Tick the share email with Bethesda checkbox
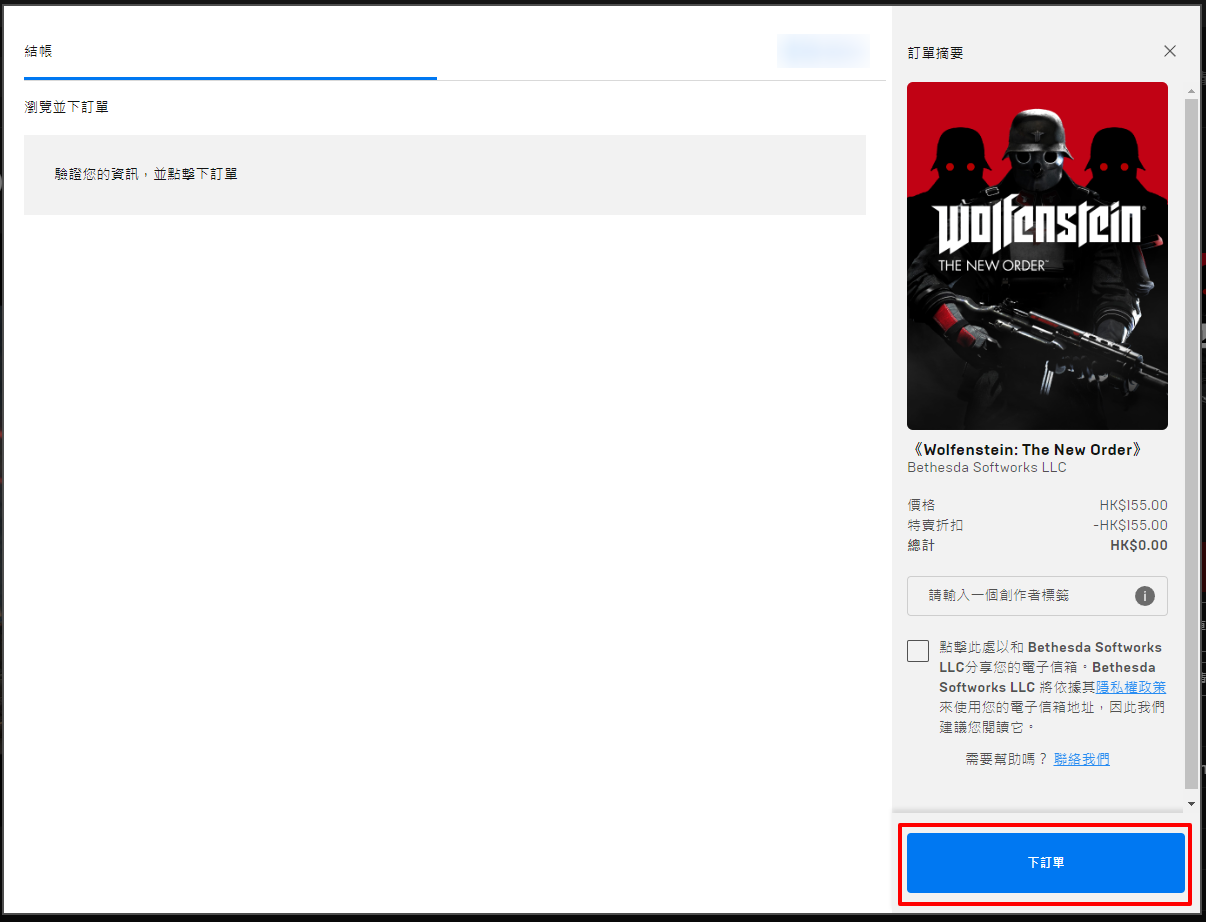 tap(918, 651)
